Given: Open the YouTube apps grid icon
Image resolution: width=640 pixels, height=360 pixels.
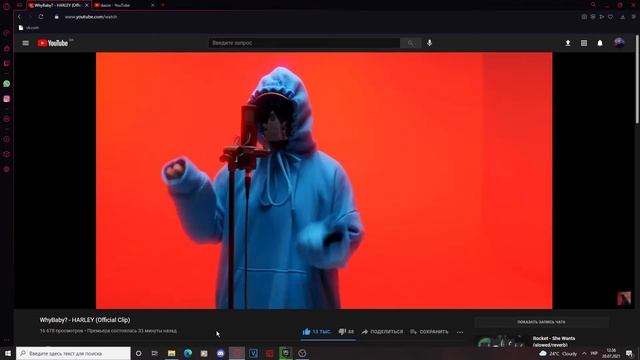Looking at the screenshot, I should [x=584, y=43].
